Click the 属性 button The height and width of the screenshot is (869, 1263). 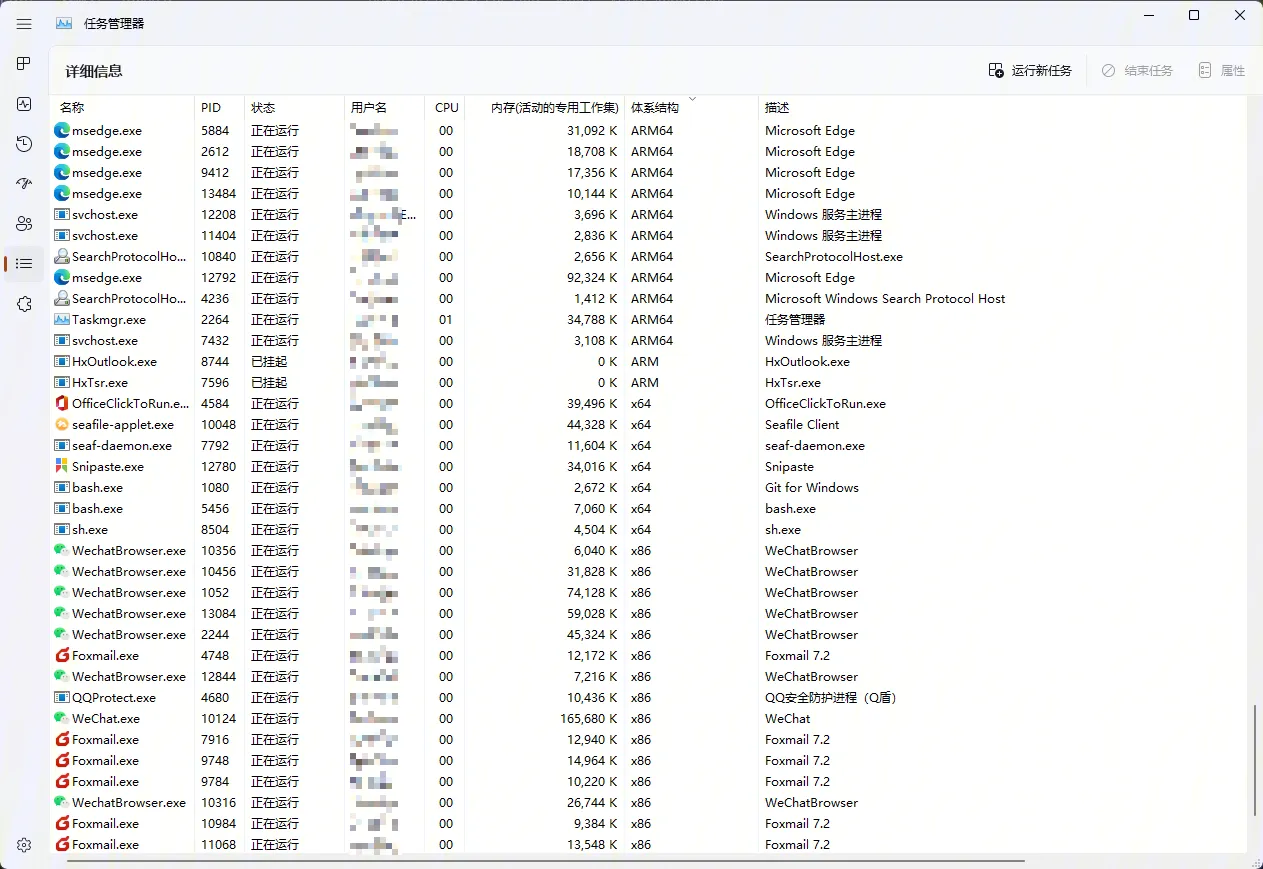pyautogui.click(x=1221, y=71)
